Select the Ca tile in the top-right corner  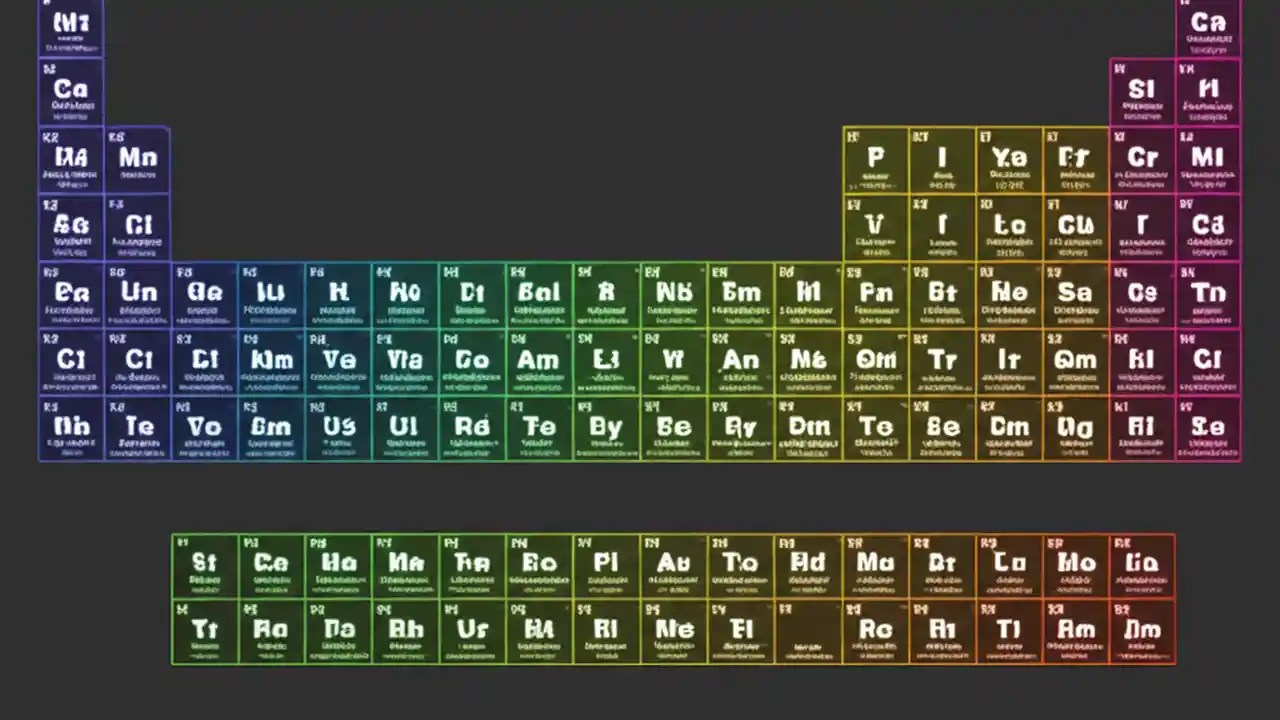pyautogui.click(x=1208, y=22)
